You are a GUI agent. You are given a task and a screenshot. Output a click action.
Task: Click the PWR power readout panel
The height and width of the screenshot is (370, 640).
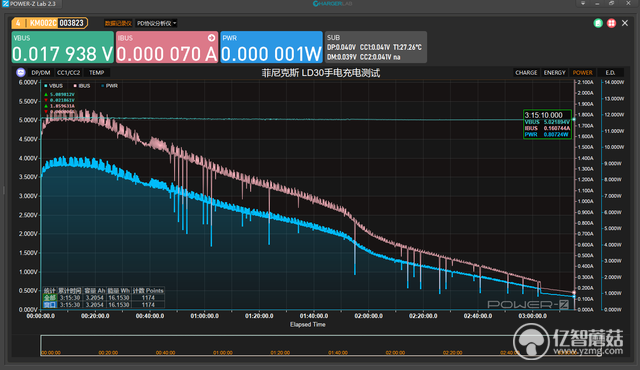[x=271, y=47]
